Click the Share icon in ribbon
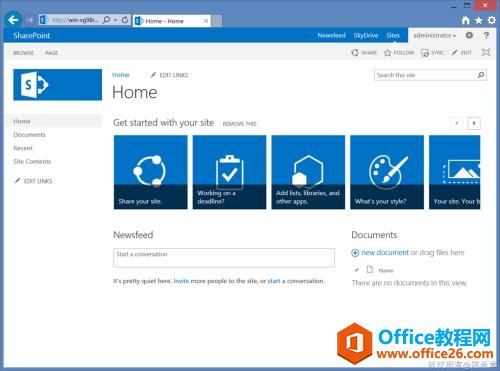500x371 pixels. click(x=355, y=53)
